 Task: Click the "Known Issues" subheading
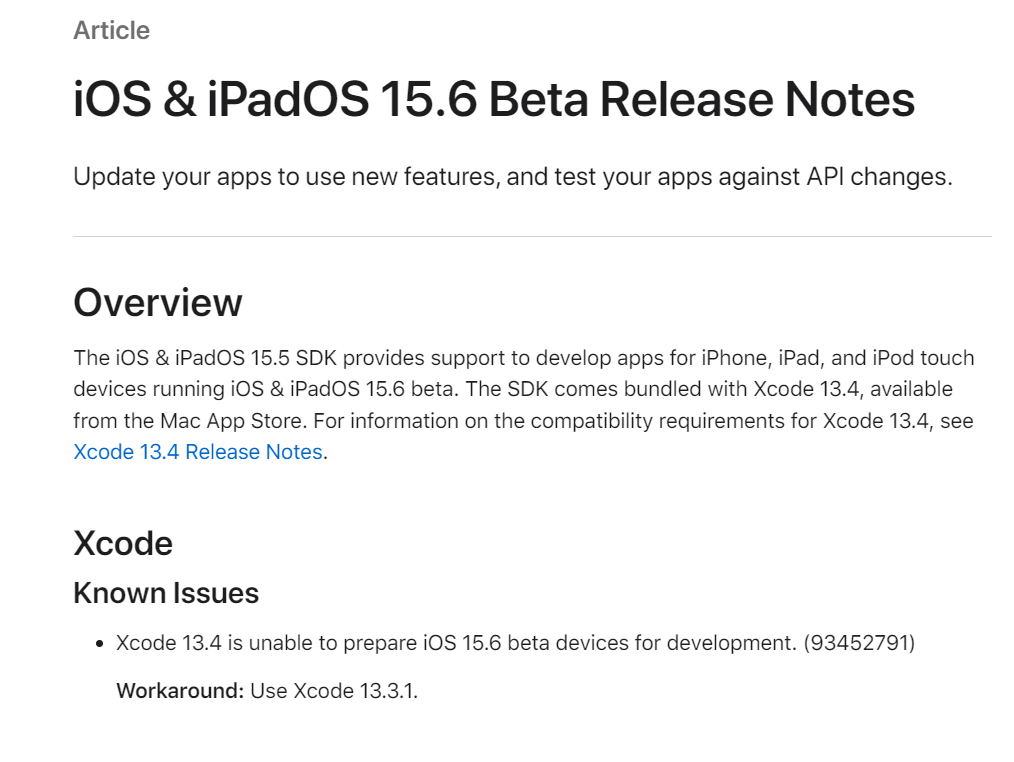pyautogui.click(x=166, y=593)
